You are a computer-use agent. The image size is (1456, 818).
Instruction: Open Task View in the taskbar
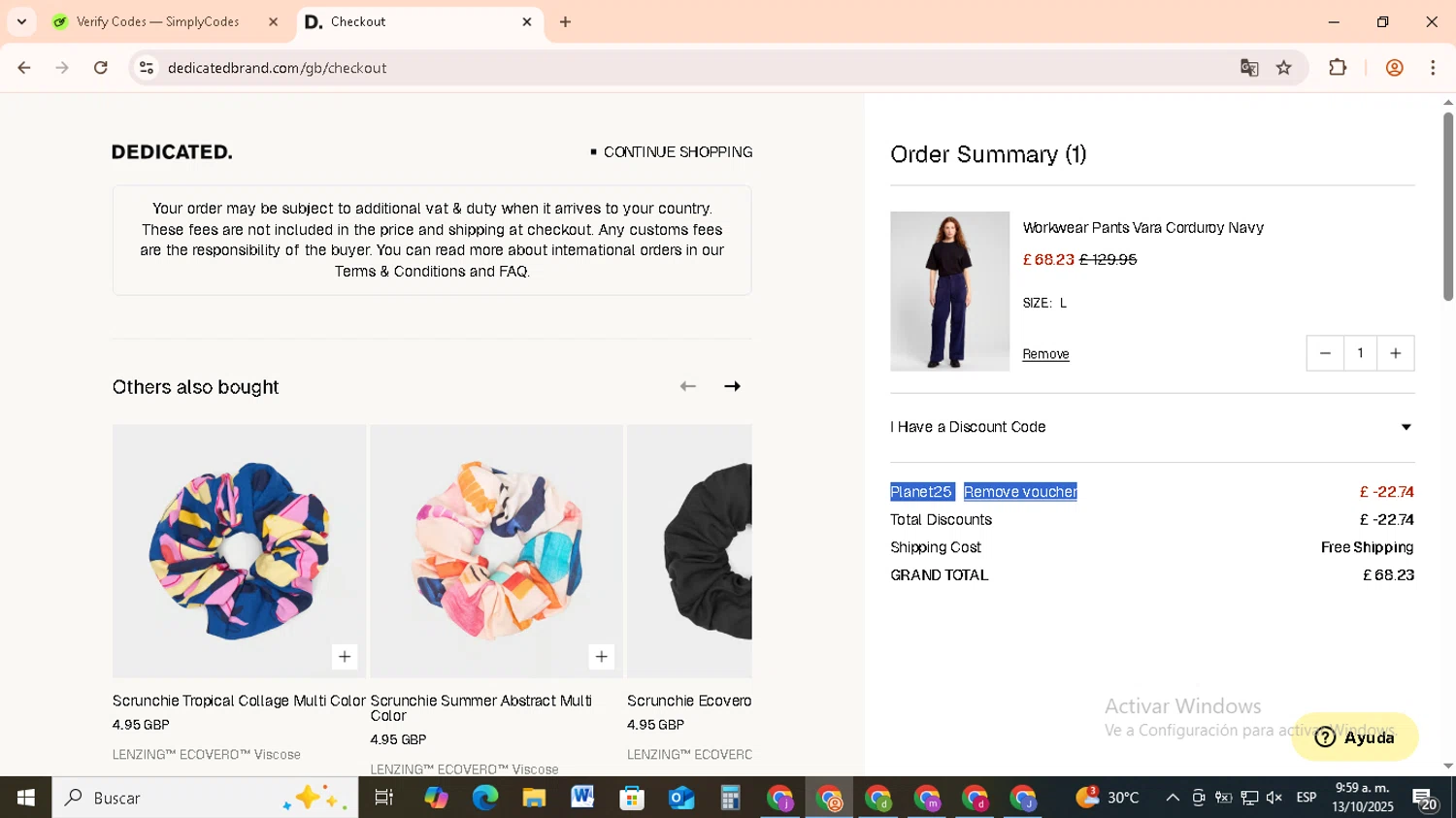click(384, 798)
